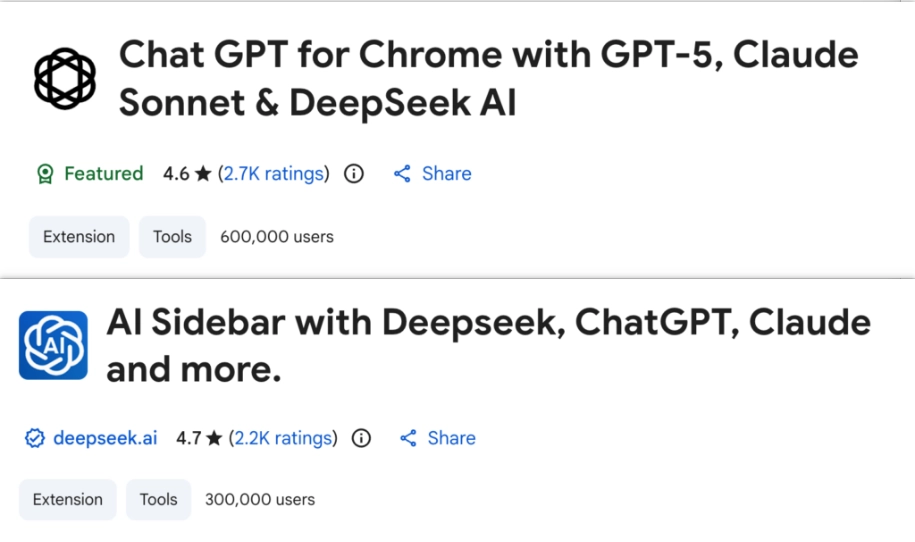Click the info icon beside 2.7K ratings
Viewport: 915px width, 542px height.
click(353, 174)
